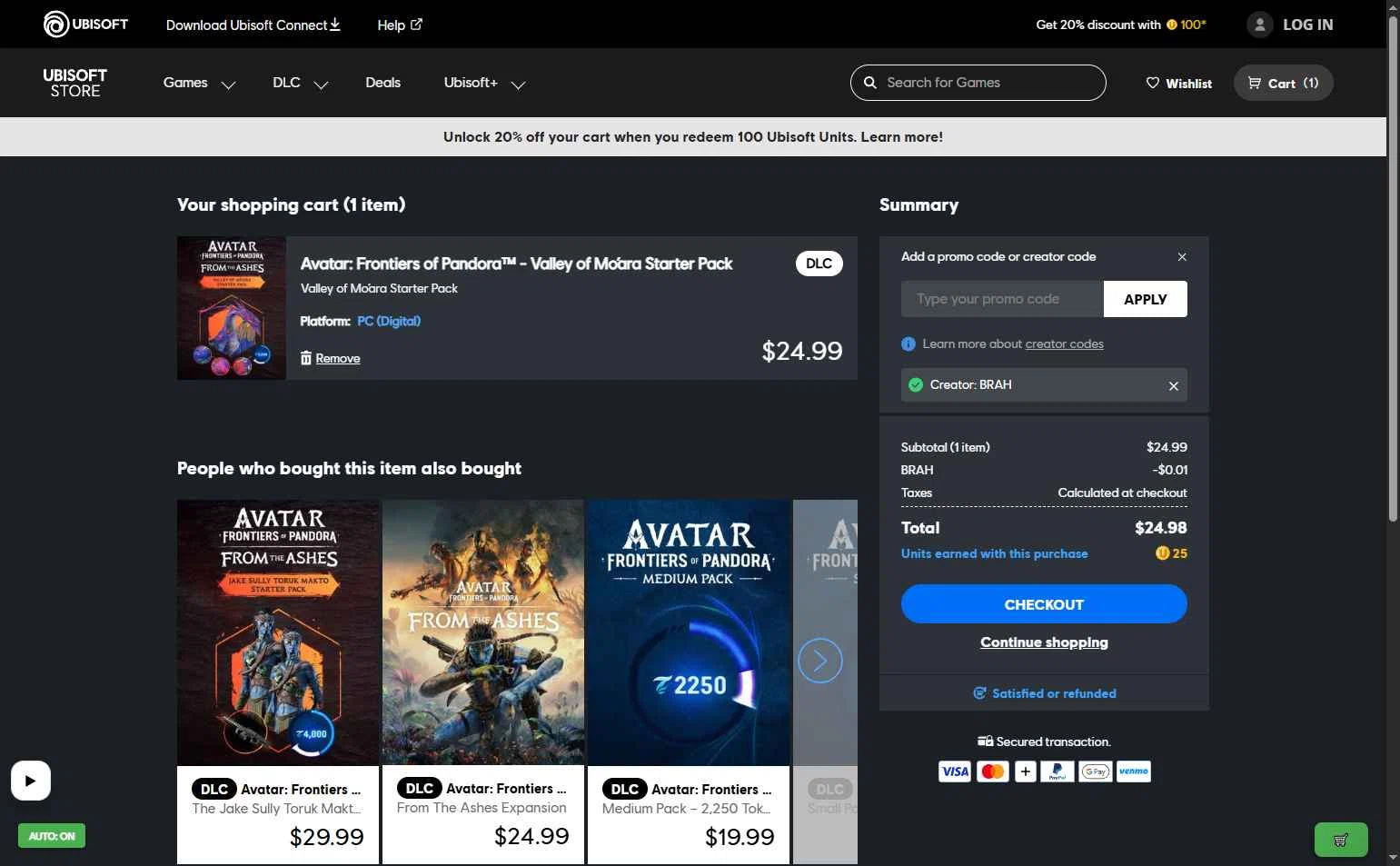
Task: Click the Unlock 20% off banner
Action: tap(693, 137)
